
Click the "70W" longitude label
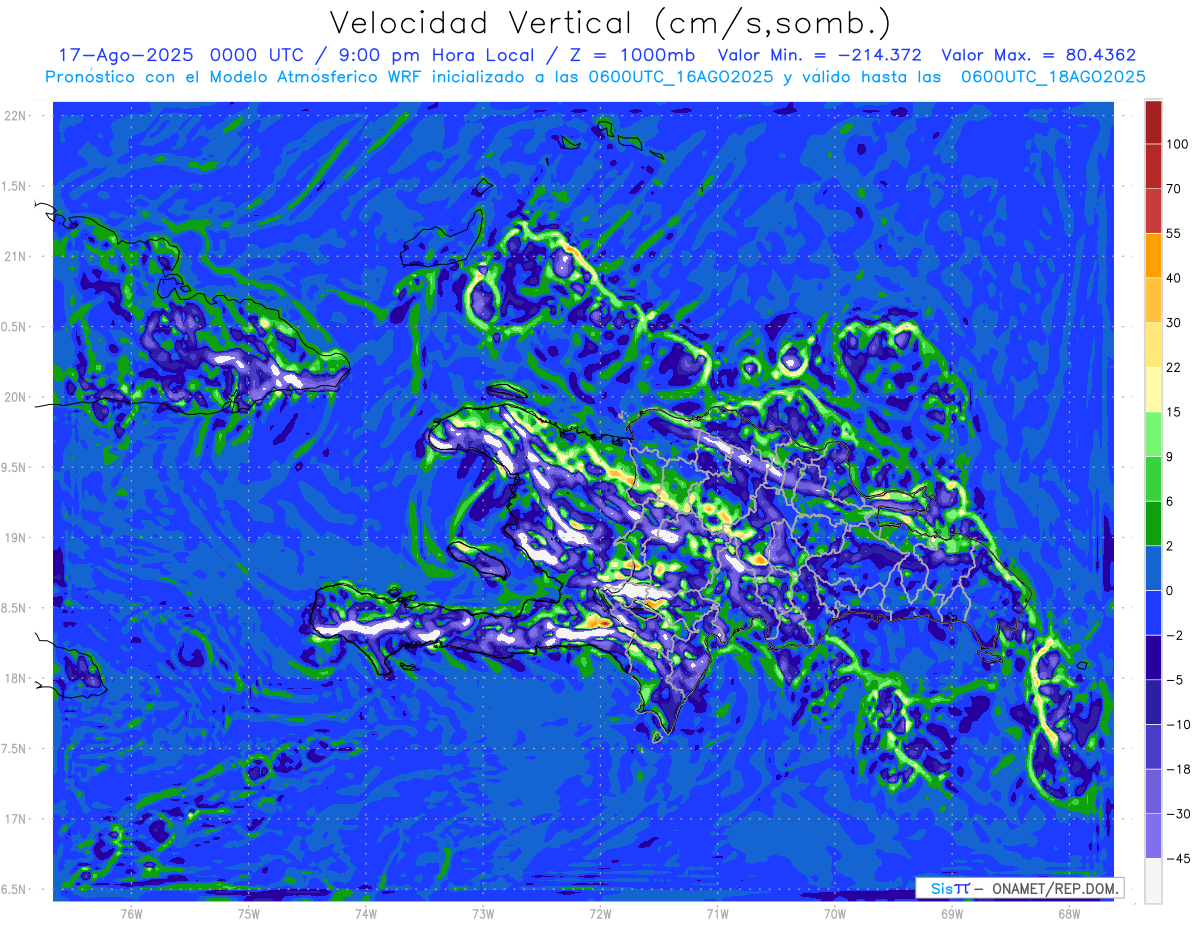834,913
